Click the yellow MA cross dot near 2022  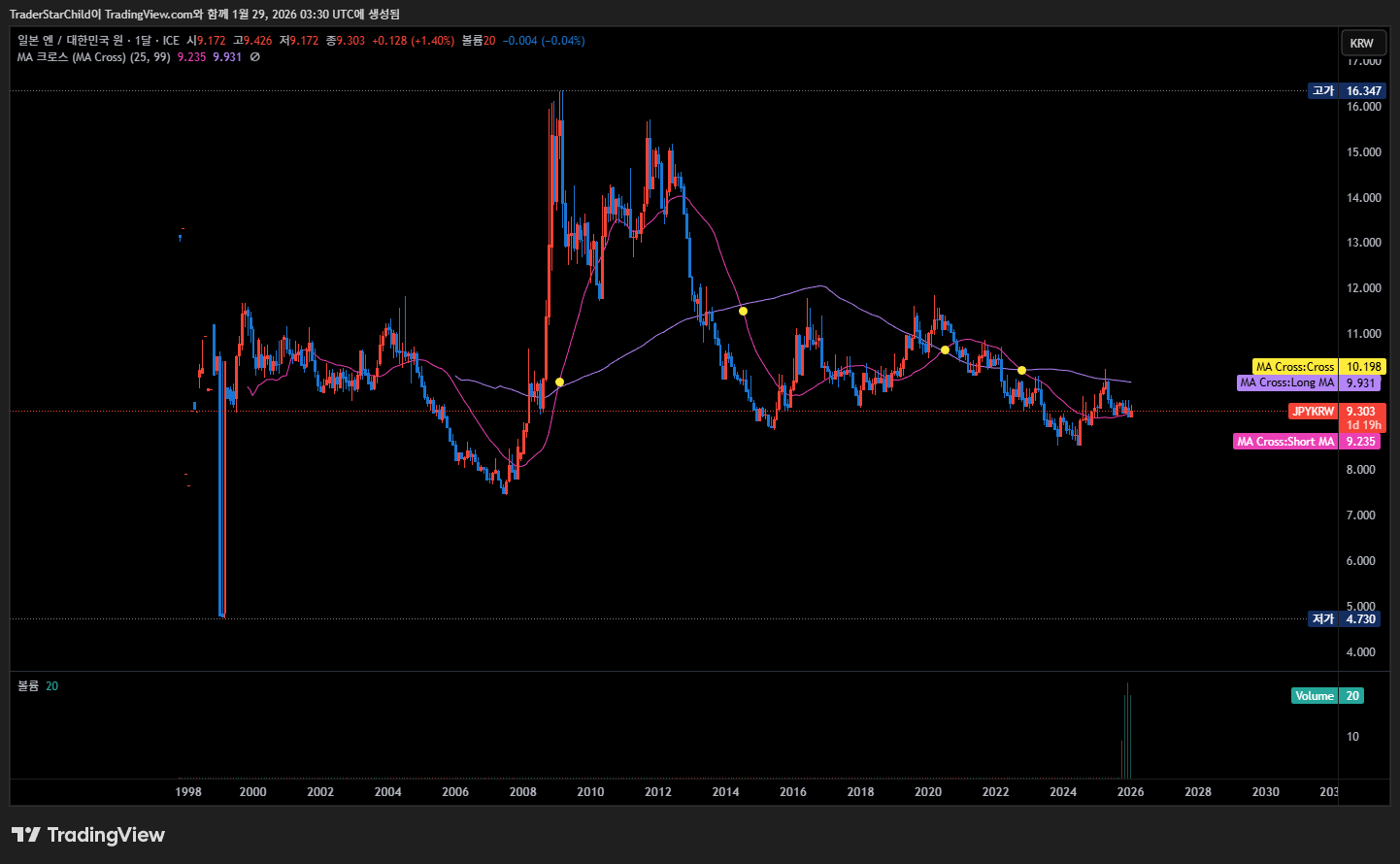click(1021, 371)
